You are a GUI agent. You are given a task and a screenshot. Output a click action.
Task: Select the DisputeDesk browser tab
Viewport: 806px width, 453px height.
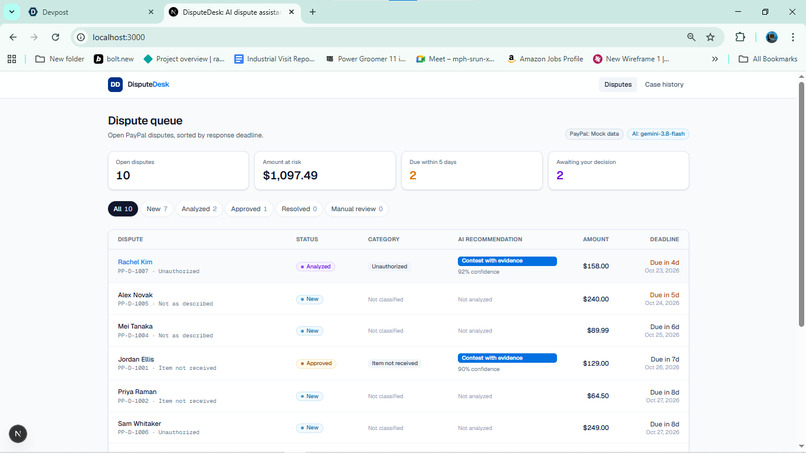coord(231,12)
